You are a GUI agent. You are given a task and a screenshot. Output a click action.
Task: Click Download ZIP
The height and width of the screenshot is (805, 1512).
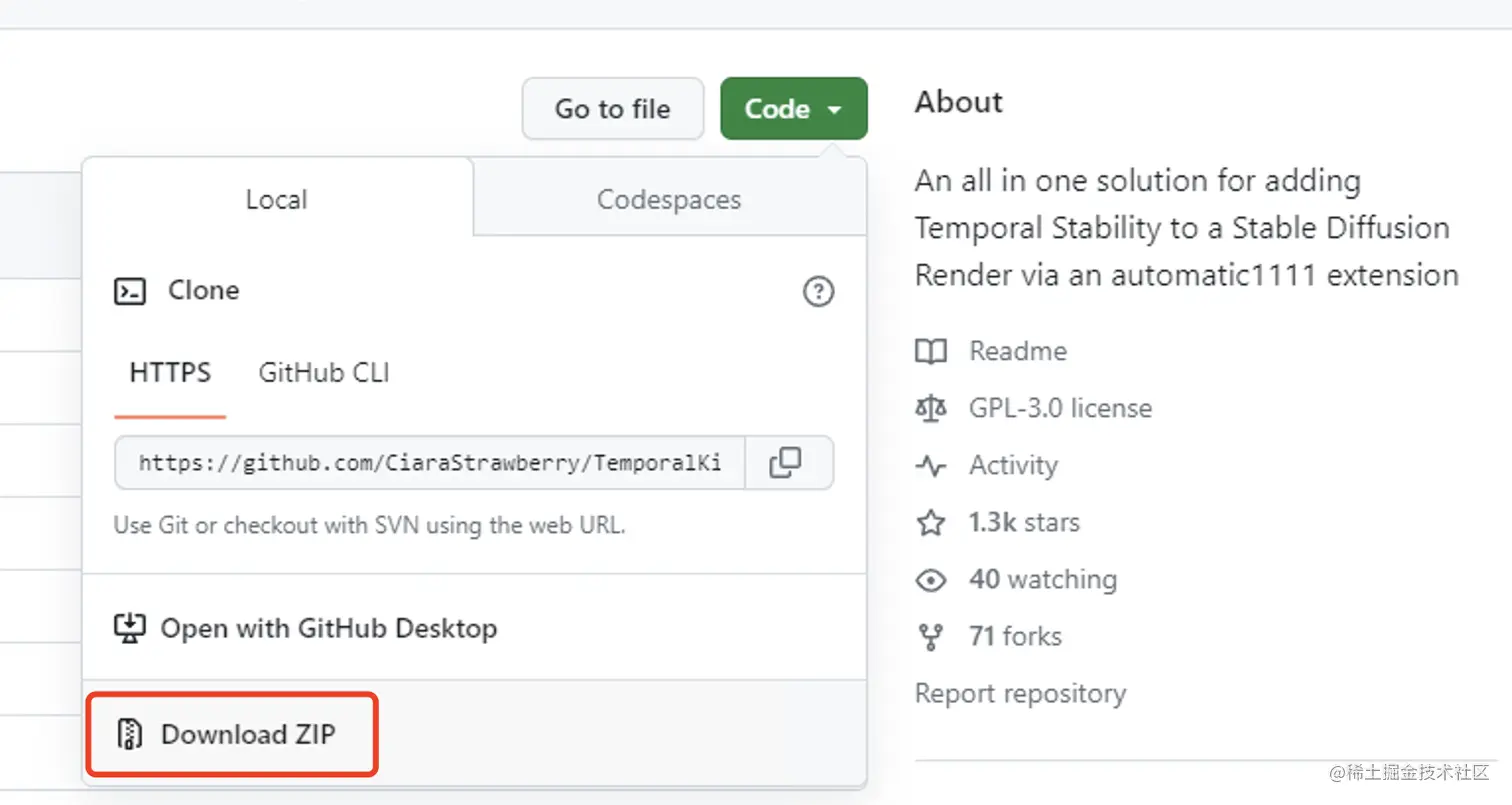point(248,734)
